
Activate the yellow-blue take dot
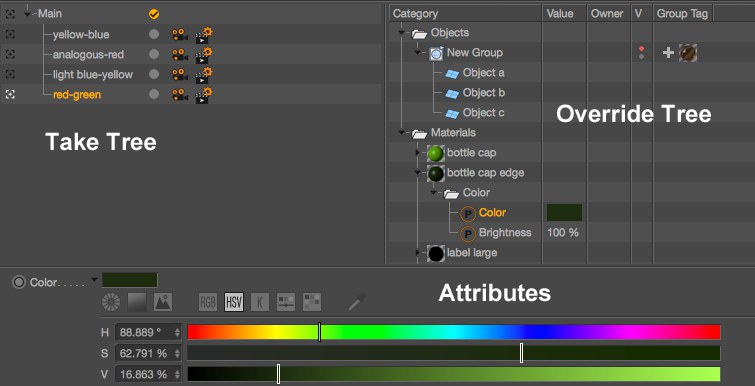point(154,35)
